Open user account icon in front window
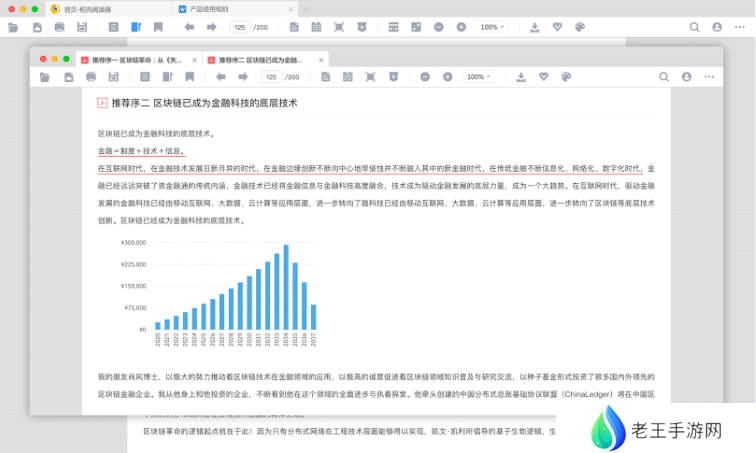The width and height of the screenshot is (756, 453). click(x=687, y=77)
